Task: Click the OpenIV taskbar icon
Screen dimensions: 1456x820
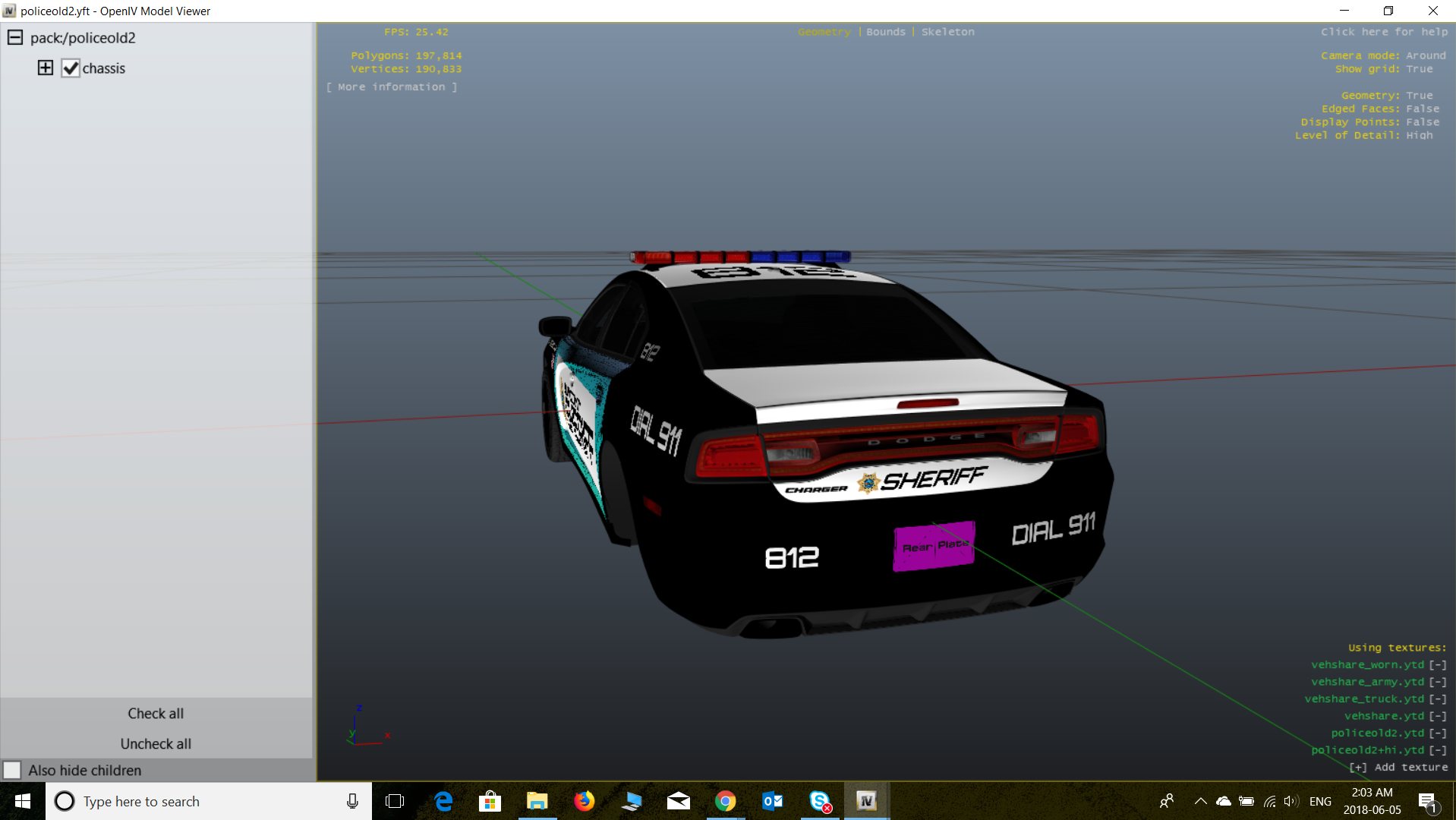Action: [x=867, y=801]
